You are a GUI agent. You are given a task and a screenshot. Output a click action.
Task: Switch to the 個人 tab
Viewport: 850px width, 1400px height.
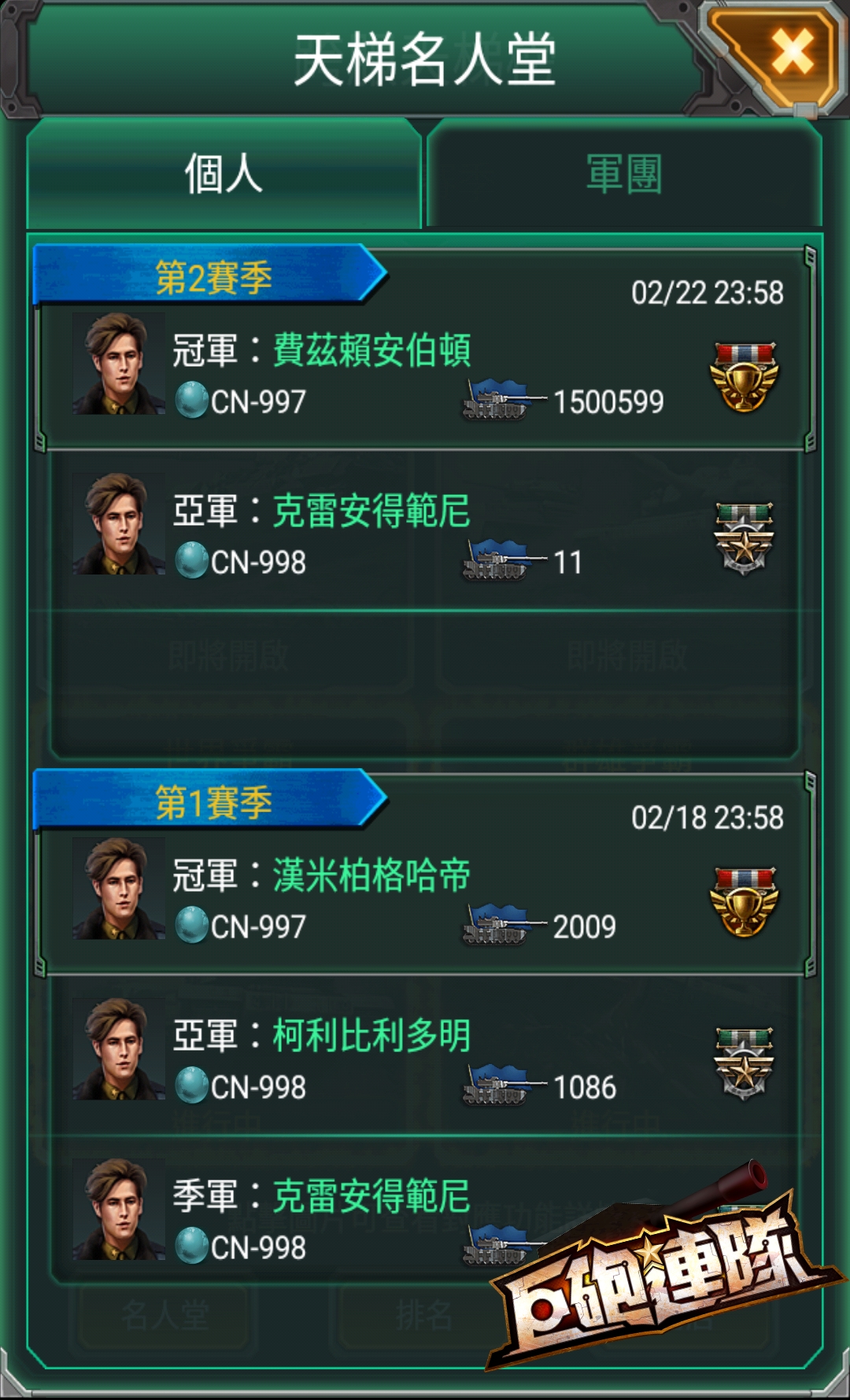[x=224, y=174]
